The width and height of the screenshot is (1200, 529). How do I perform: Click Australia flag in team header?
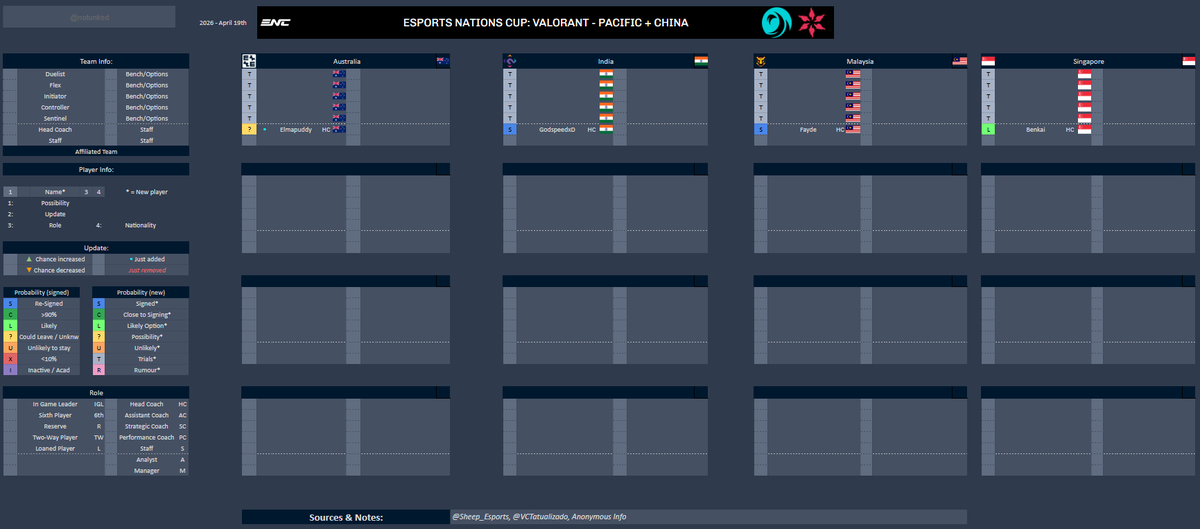coord(442,61)
